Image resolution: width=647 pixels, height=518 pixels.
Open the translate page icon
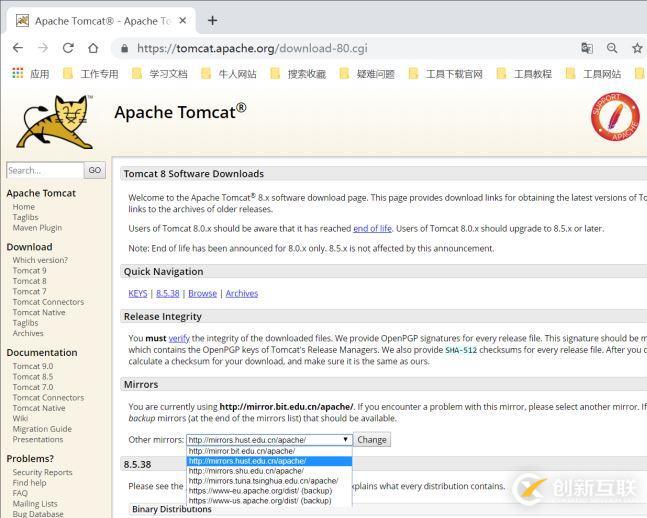[x=587, y=48]
